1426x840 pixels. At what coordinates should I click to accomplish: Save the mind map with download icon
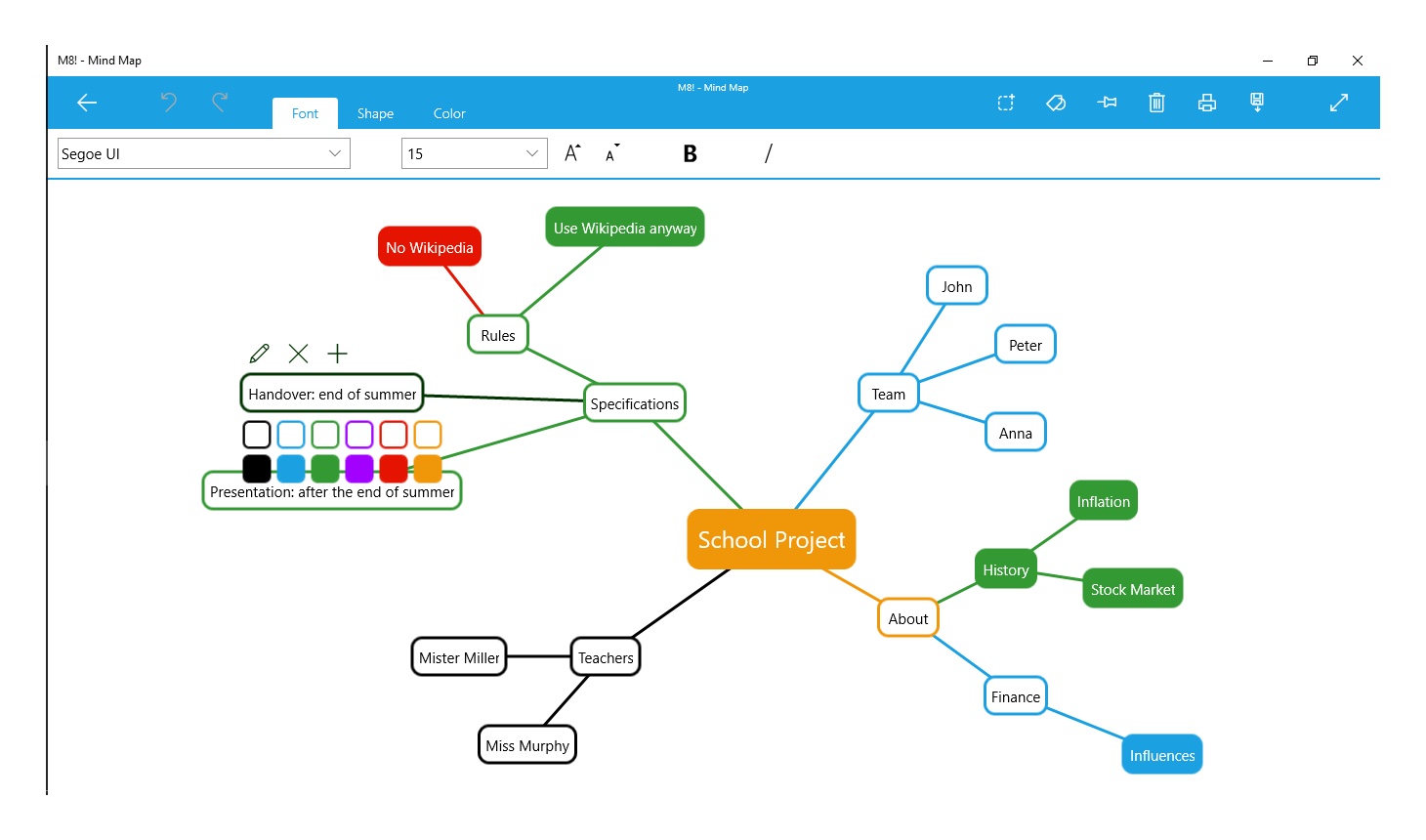1257,103
